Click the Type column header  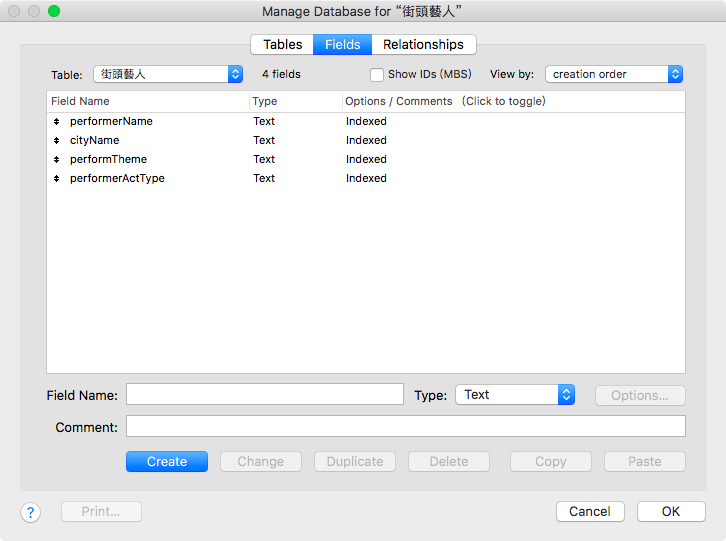(x=295, y=101)
